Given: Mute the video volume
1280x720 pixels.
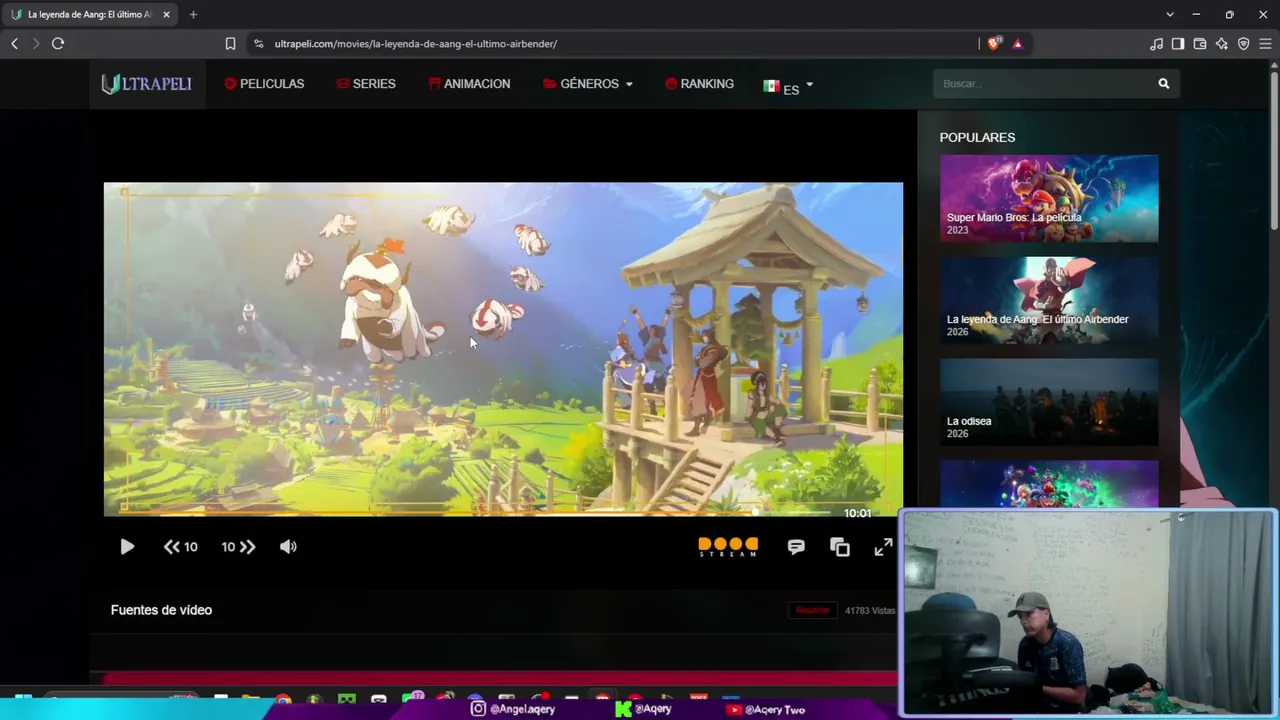Looking at the screenshot, I should click(288, 547).
